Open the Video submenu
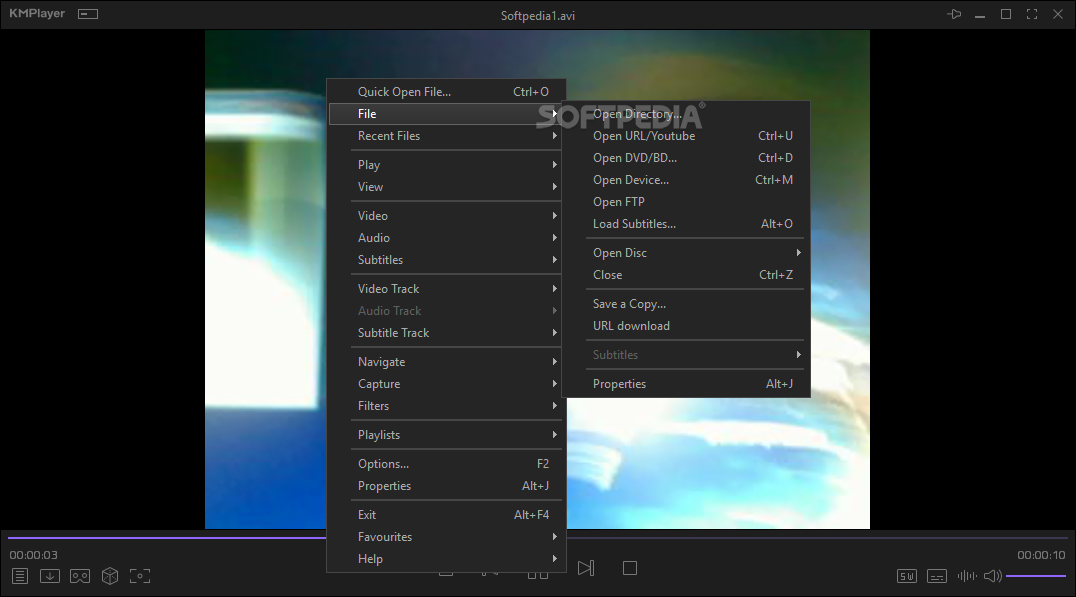Image resolution: width=1076 pixels, height=597 pixels. pos(446,215)
